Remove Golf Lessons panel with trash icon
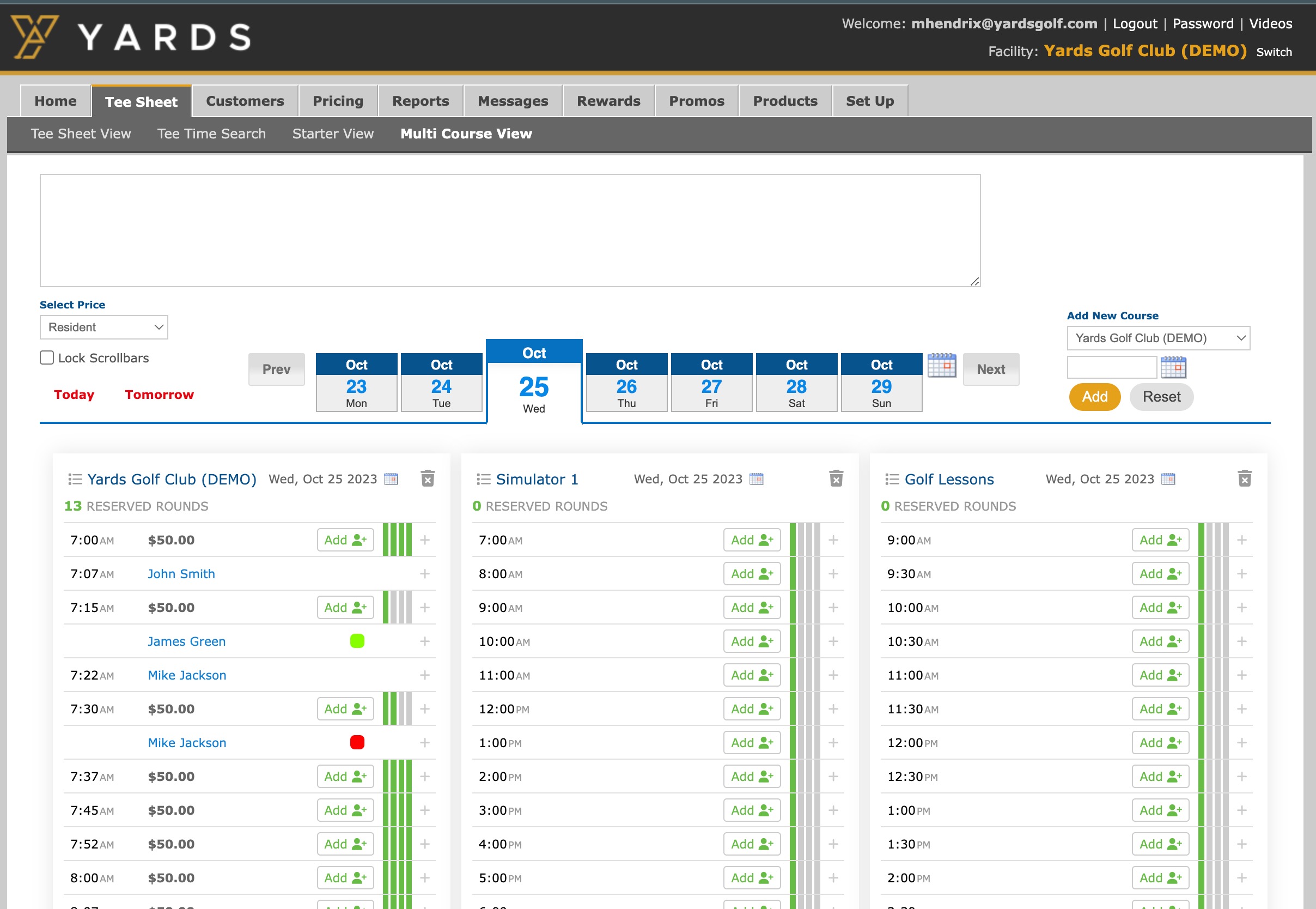 tap(1244, 478)
